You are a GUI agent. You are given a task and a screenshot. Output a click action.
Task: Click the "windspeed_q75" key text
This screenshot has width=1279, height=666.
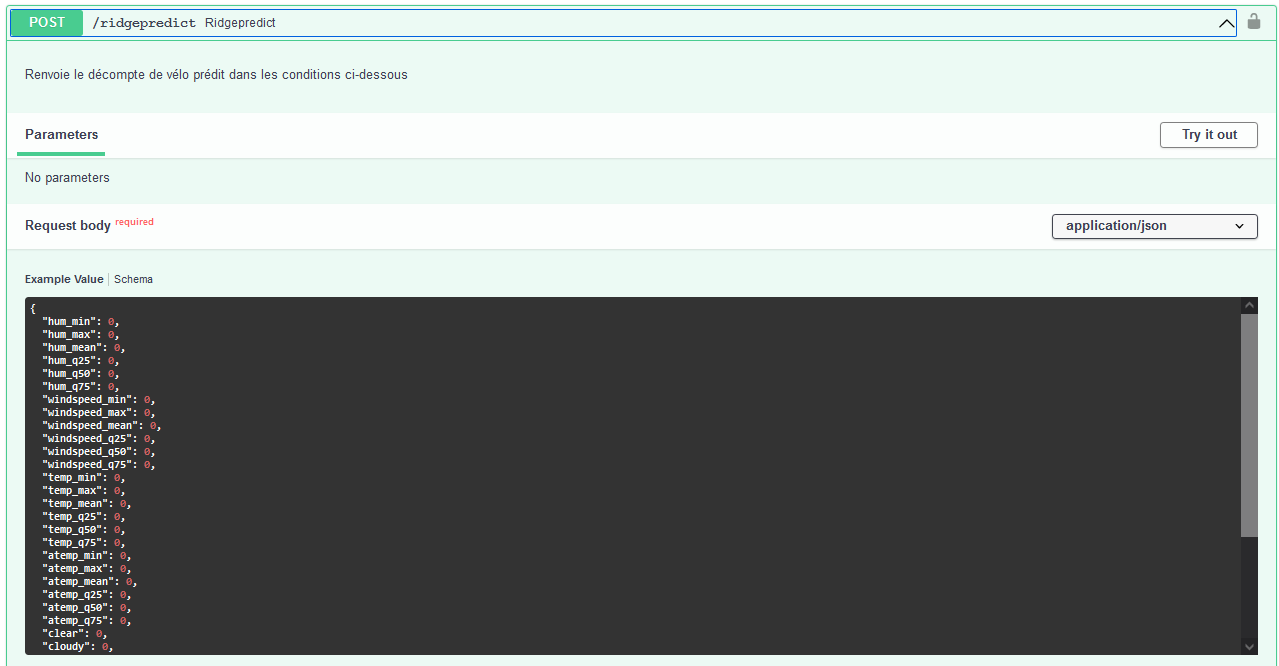click(87, 465)
